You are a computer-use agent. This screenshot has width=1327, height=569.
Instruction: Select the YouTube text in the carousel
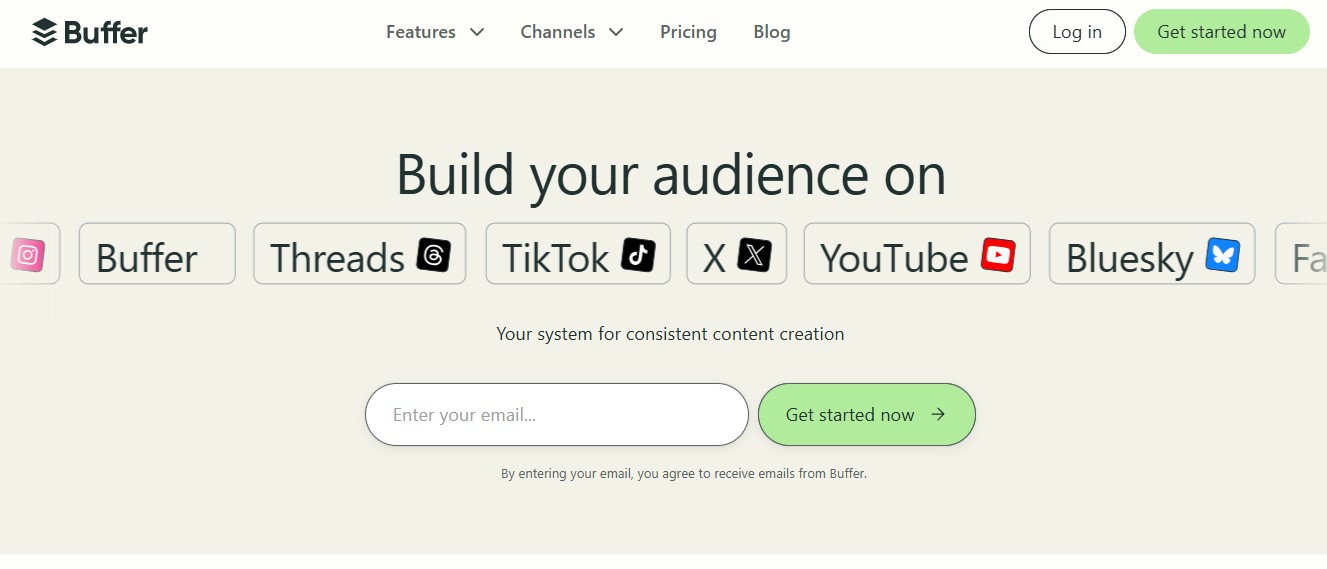(894, 258)
